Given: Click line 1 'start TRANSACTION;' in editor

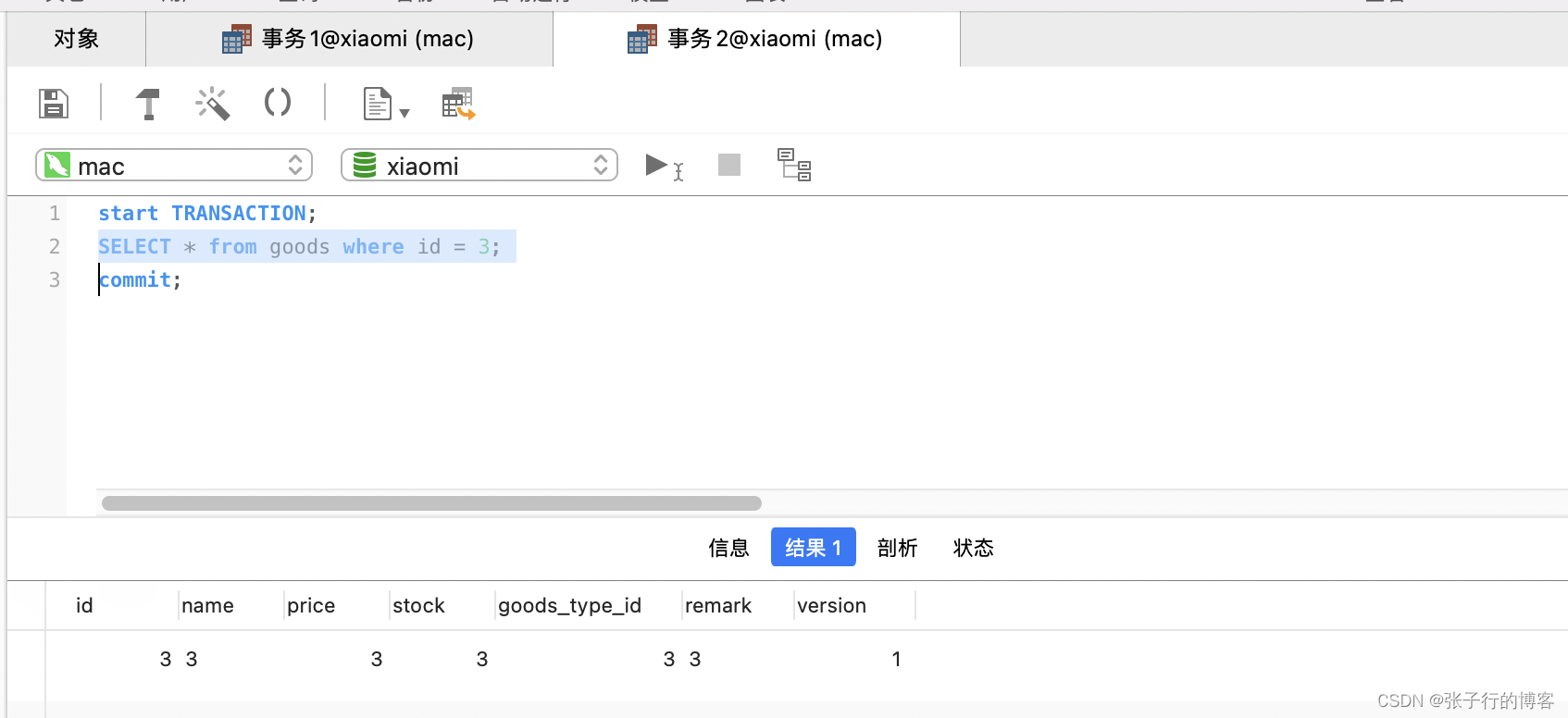Looking at the screenshot, I should click(x=207, y=214).
